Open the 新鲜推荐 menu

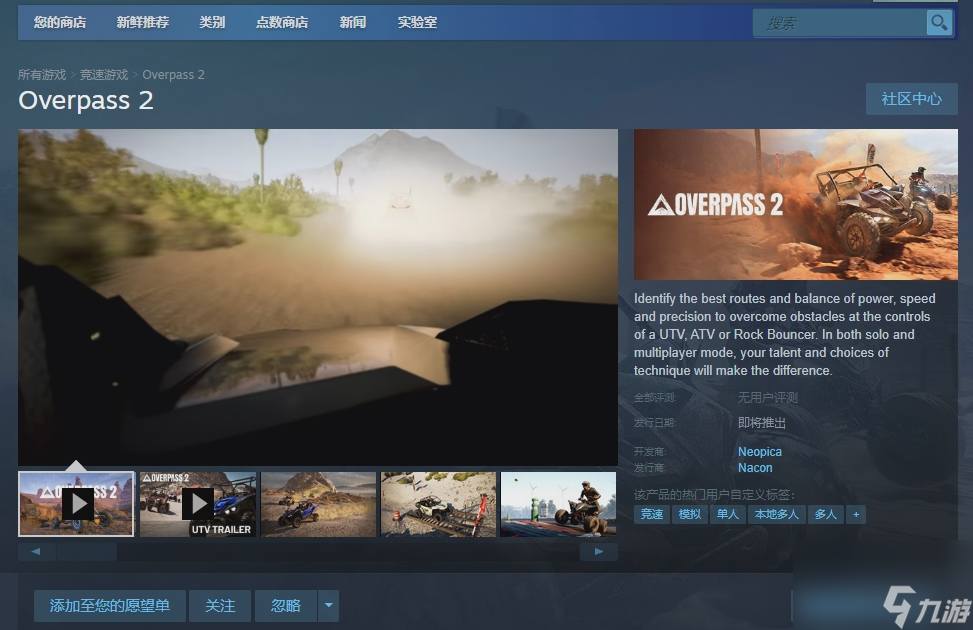coord(143,23)
